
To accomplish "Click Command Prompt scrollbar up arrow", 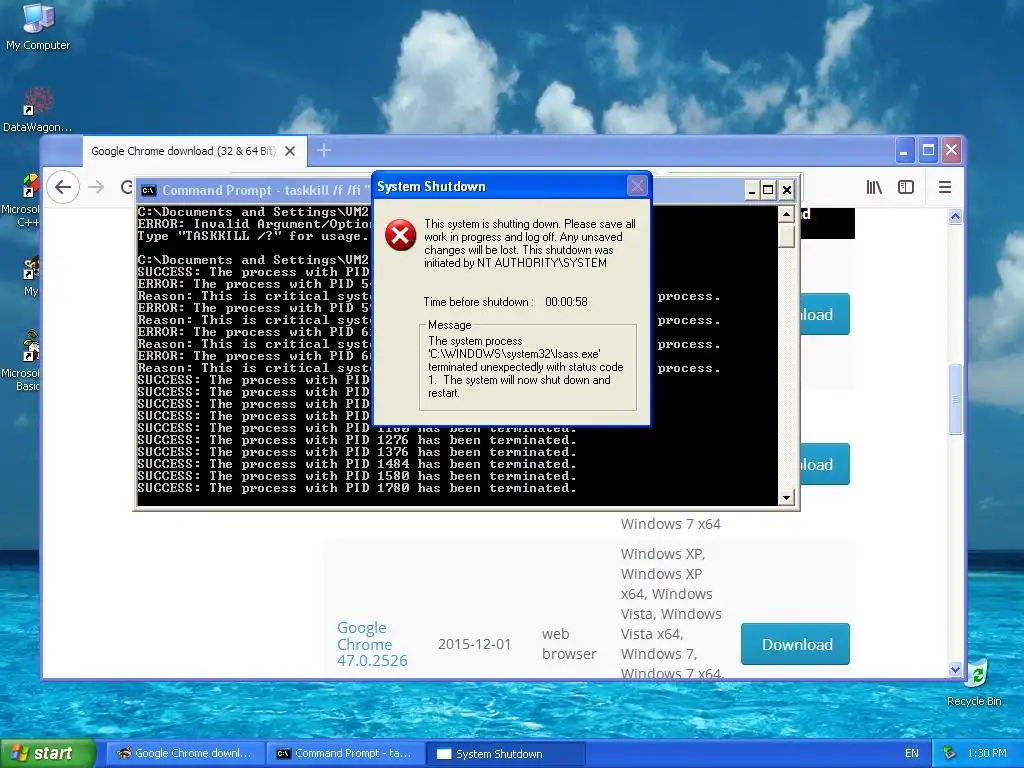I will (x=786, y=214).
